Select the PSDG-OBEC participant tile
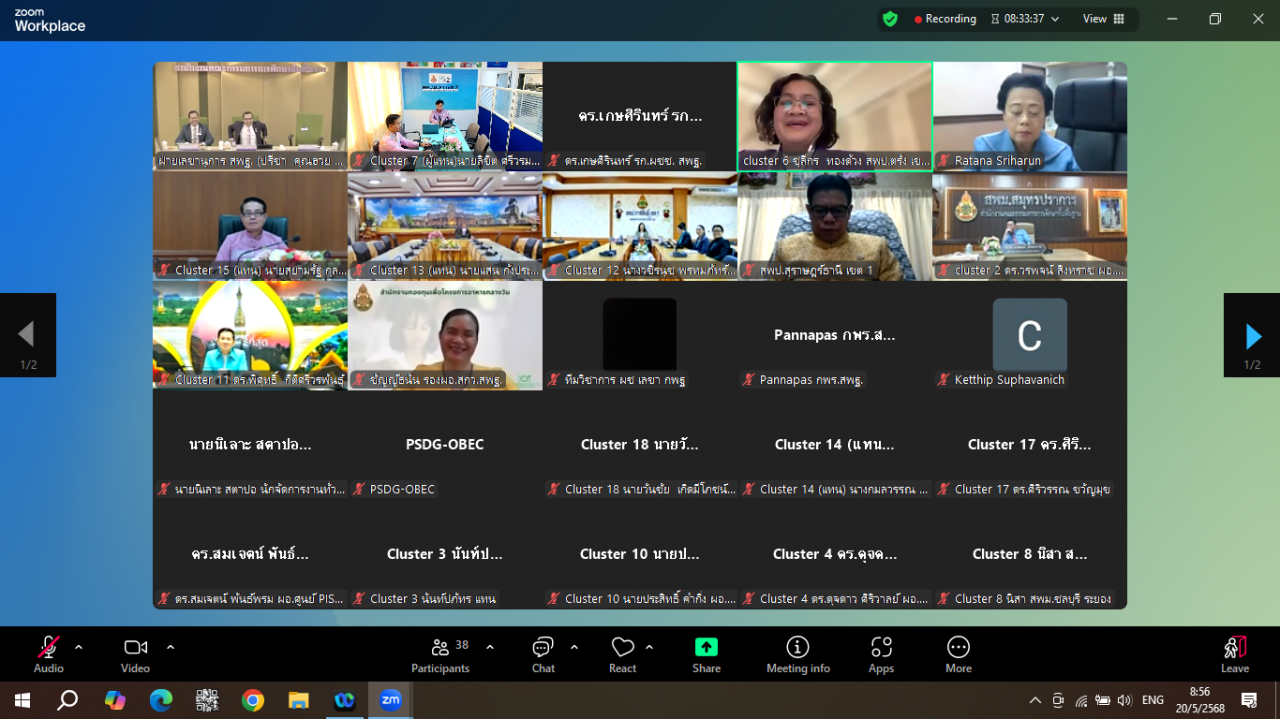Screen dimensions: 1280x719 point(445,445)
